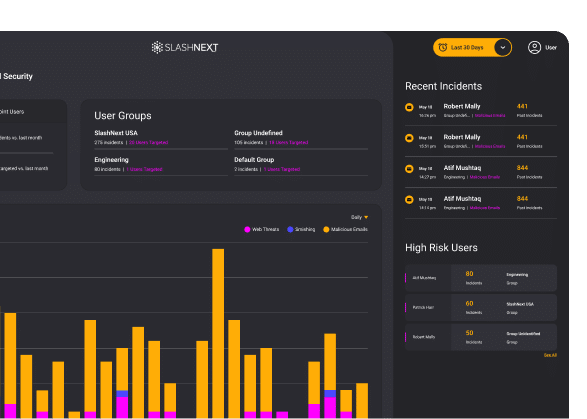Click Robert Mally in the 15:51 pm incident

point(462,137)
